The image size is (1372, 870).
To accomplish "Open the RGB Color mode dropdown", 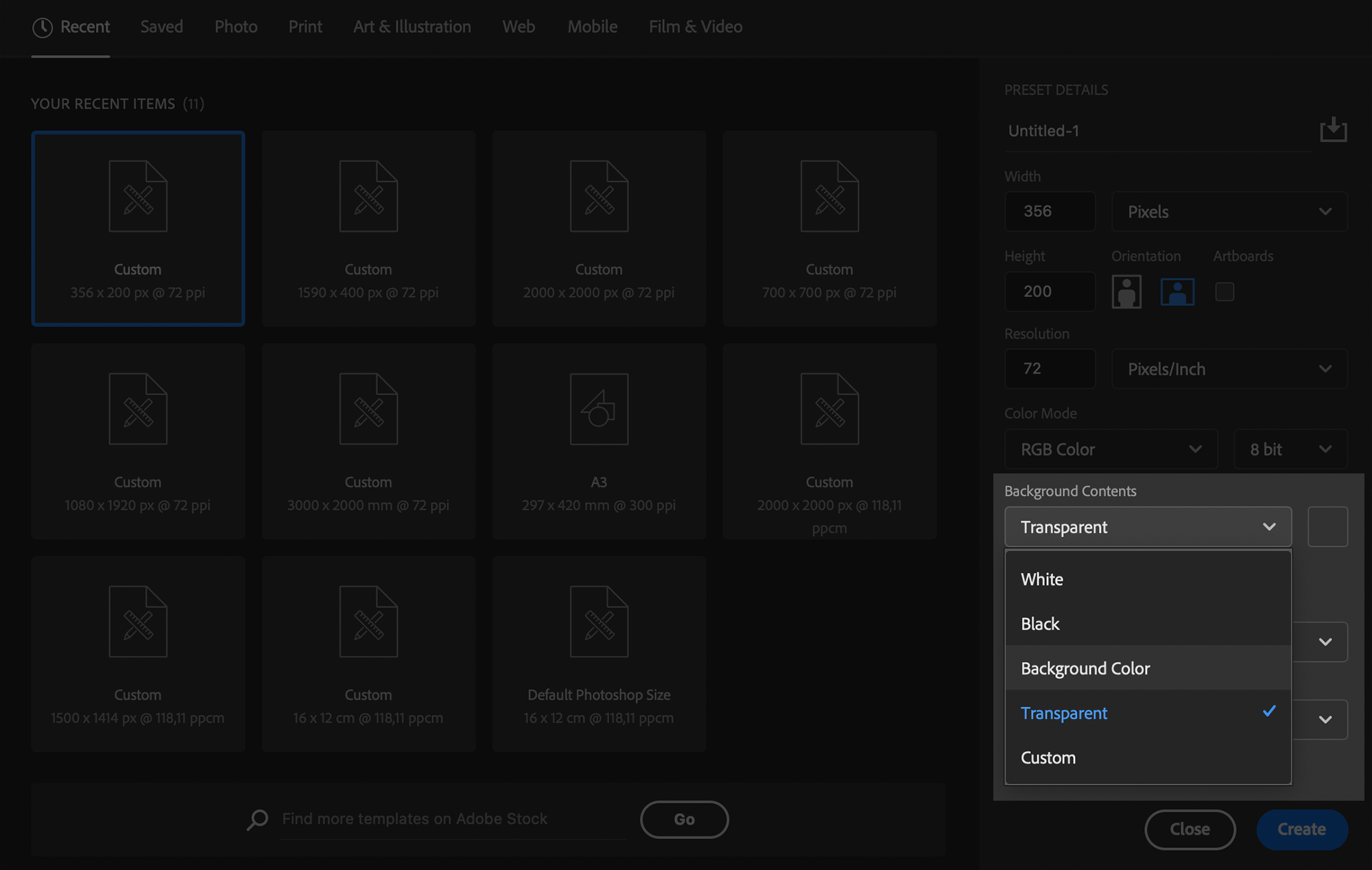I will pos(1111,449).
